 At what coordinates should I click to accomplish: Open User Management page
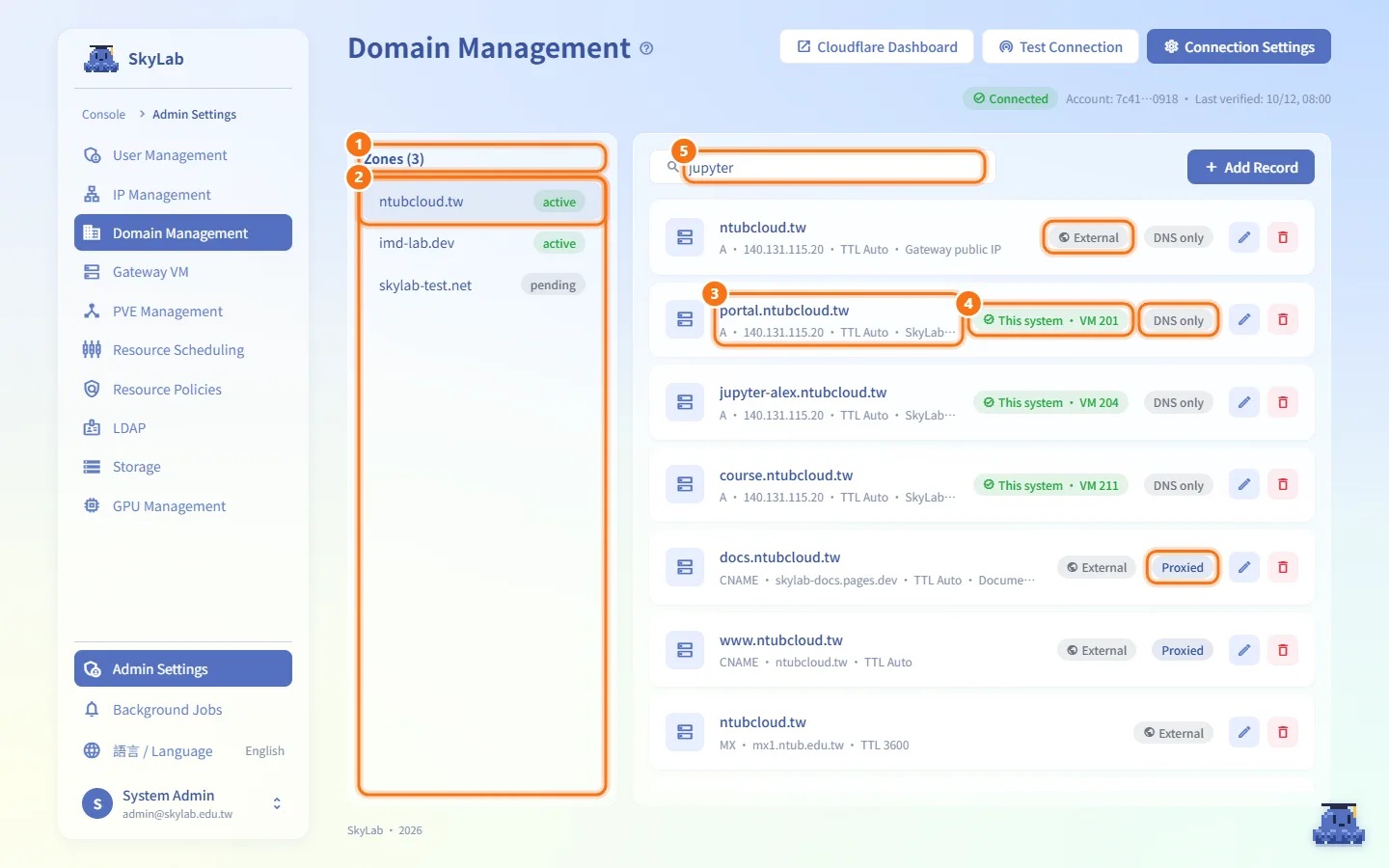(x=183, y=155)
